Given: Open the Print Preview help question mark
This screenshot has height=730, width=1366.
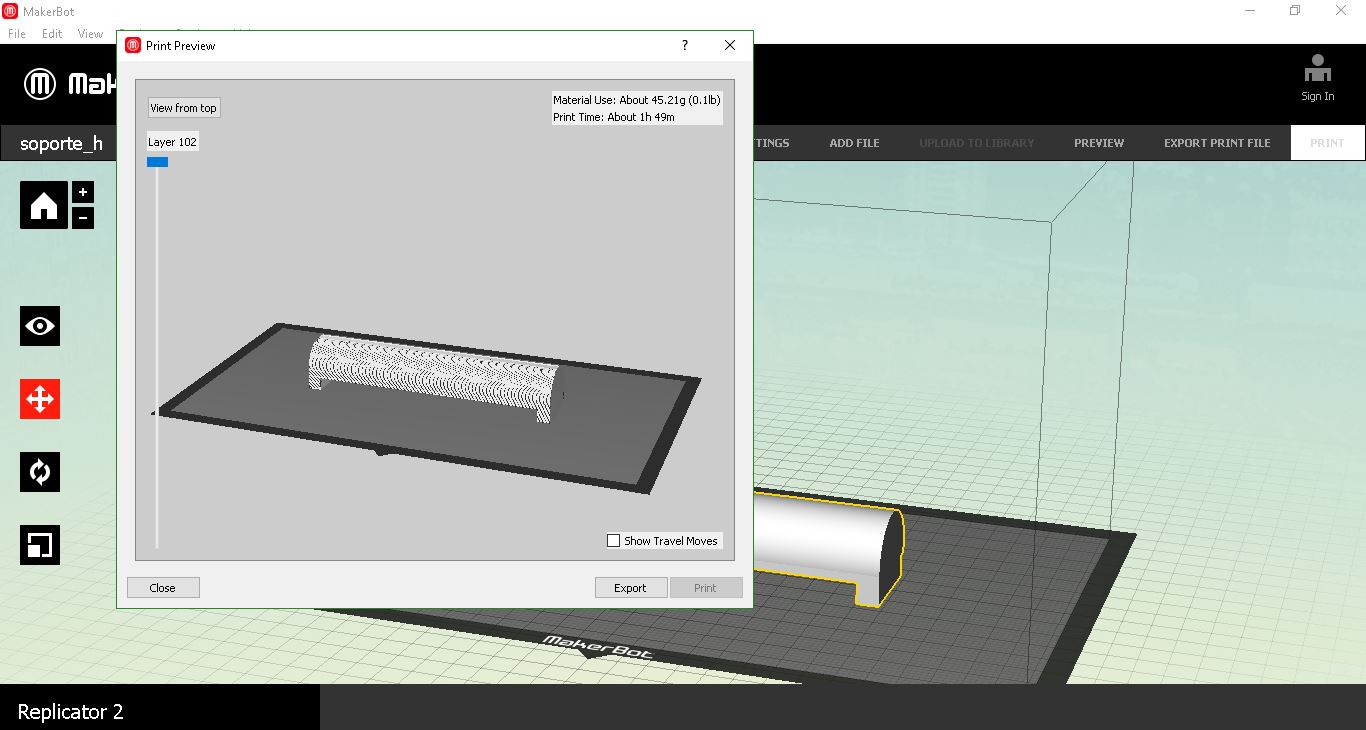Looking at the screenshot, I should (685, 45).
